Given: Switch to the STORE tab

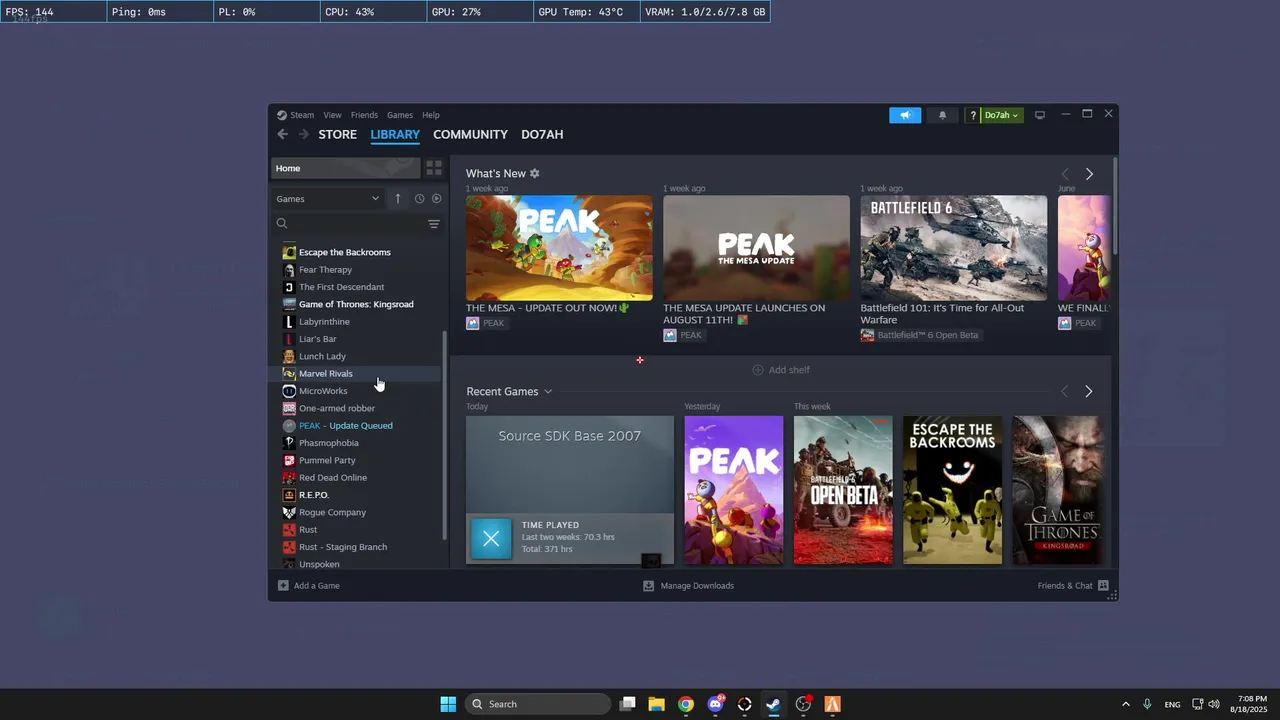Looking at the screenshot, I should click(x=337, y=135).
